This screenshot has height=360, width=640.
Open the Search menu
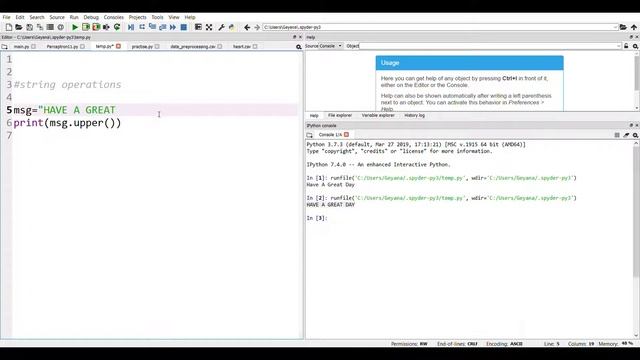37,17
